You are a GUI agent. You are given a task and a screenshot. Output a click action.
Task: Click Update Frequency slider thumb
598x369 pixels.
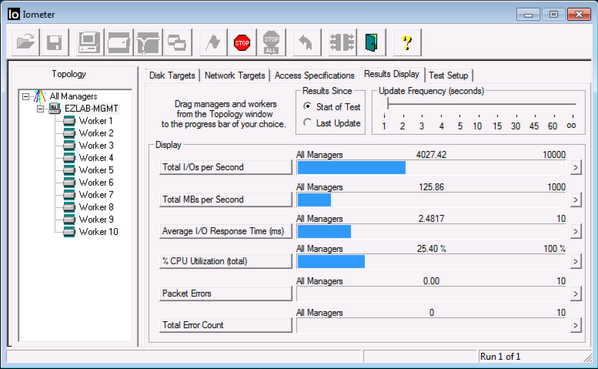point(385,103)
